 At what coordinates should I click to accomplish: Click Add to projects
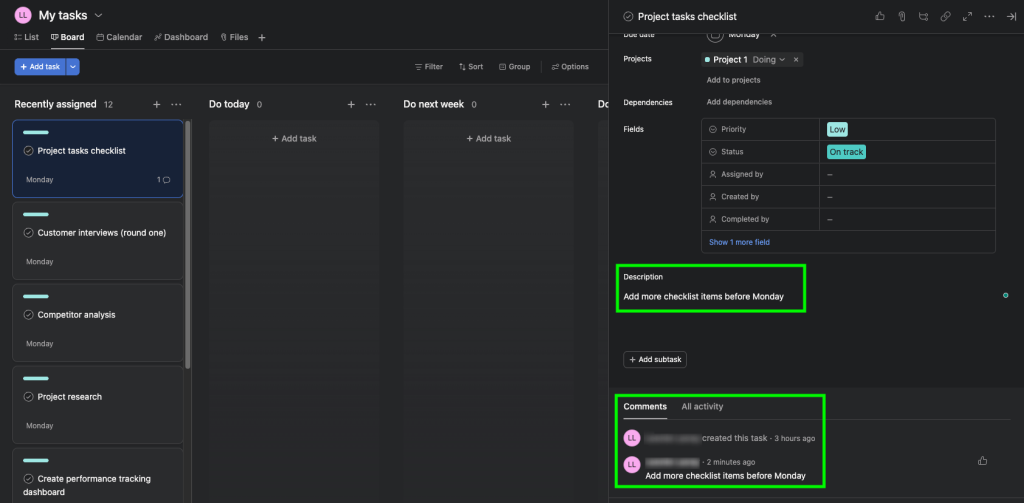pyautogui.click(x=733, y=80)
